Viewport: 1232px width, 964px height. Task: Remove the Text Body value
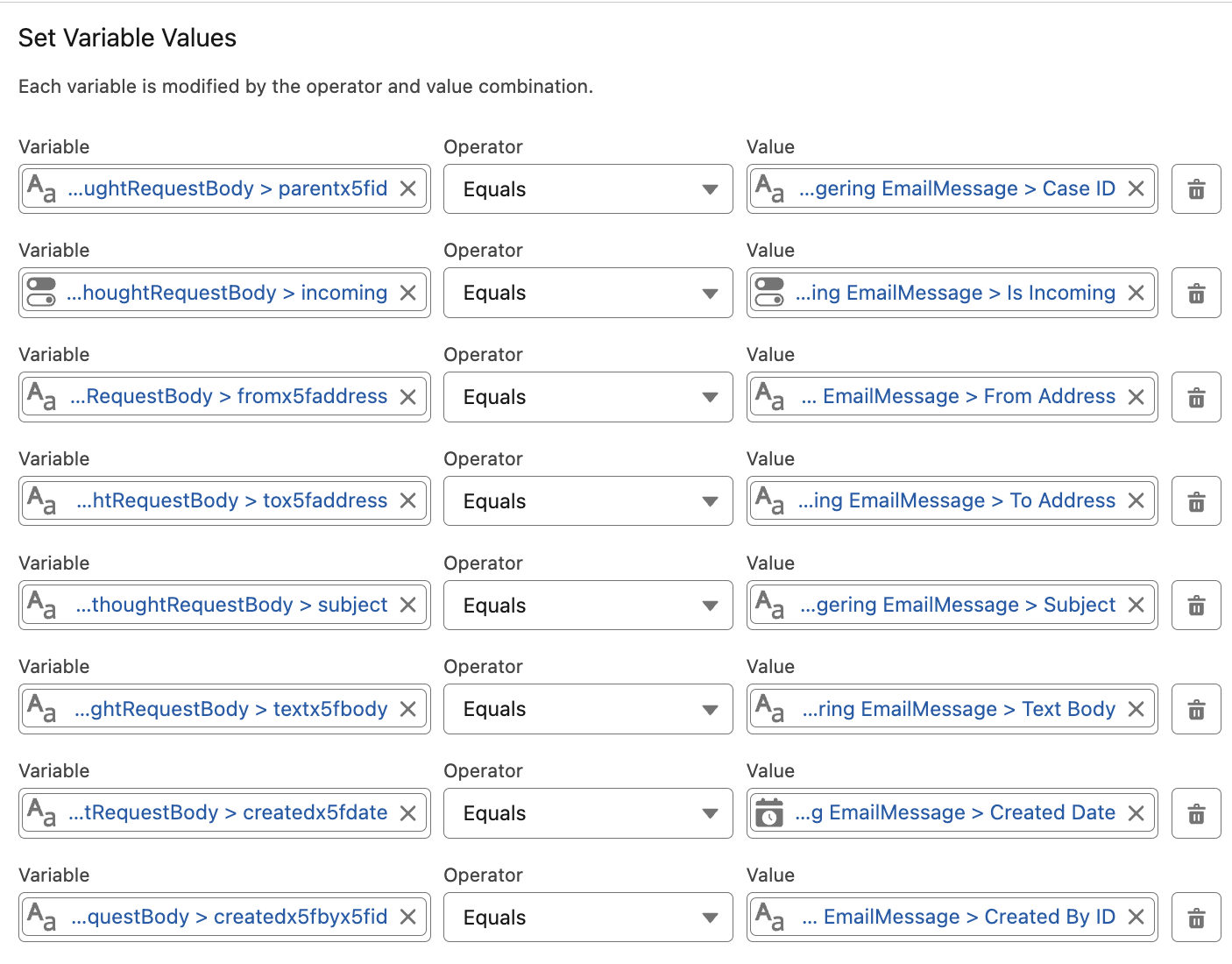coord(1136,709)
